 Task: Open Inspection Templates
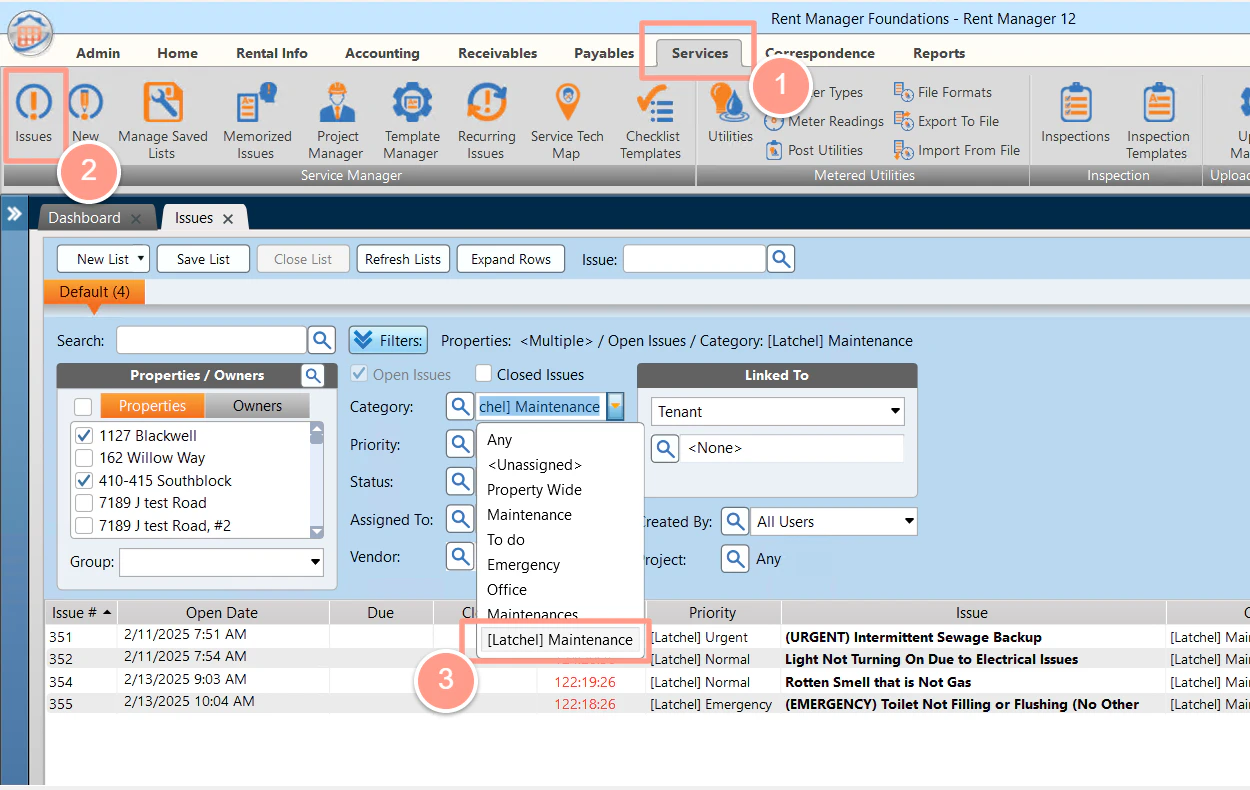pyautogui.click(x=1157, y=120)
